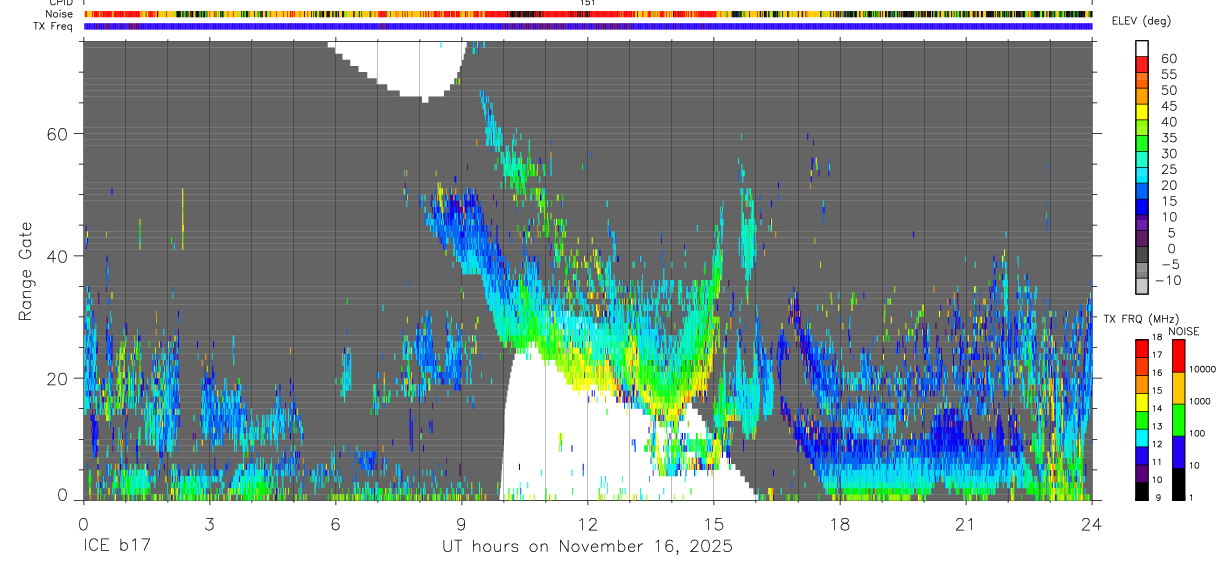Pick the yellow segment of TX FRQ bar
1228x567 pixels.
1141,402
